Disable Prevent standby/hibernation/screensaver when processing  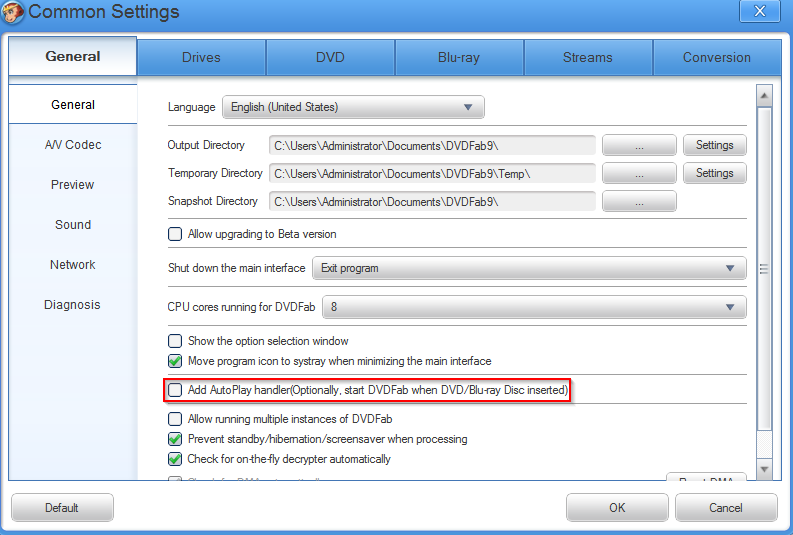pos(175,439)
